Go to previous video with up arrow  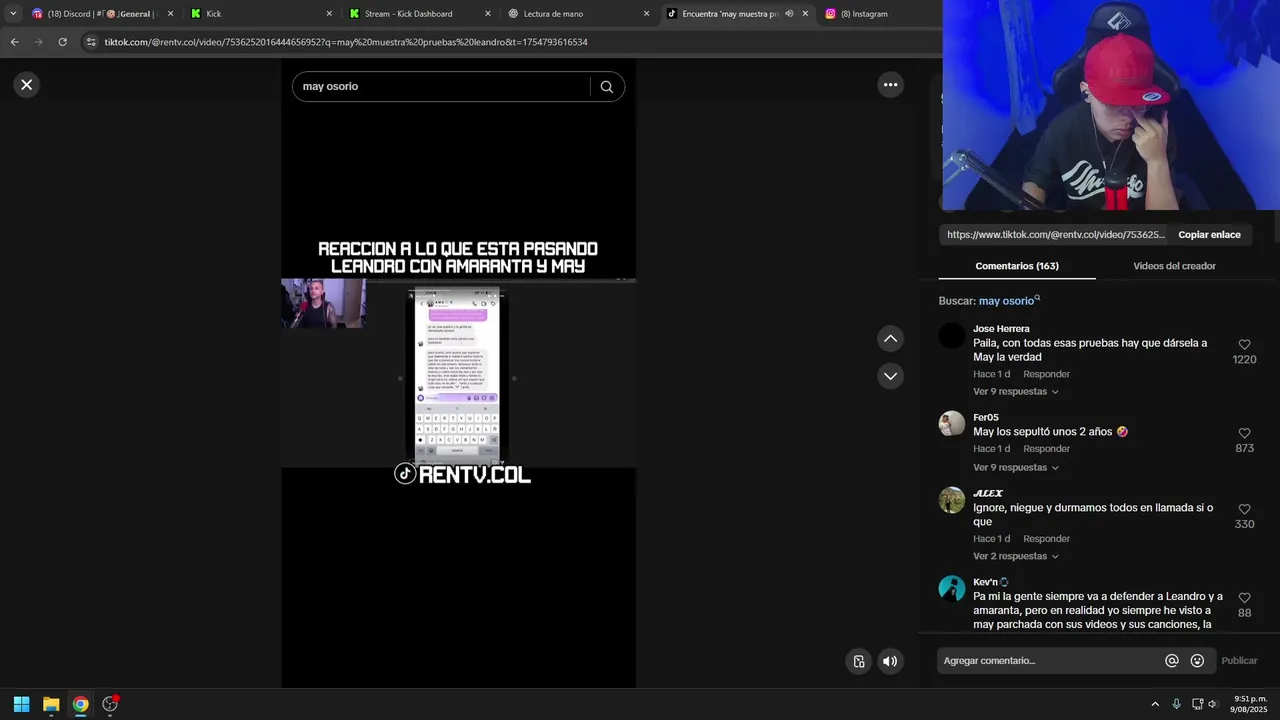click(x=890, y=339)
